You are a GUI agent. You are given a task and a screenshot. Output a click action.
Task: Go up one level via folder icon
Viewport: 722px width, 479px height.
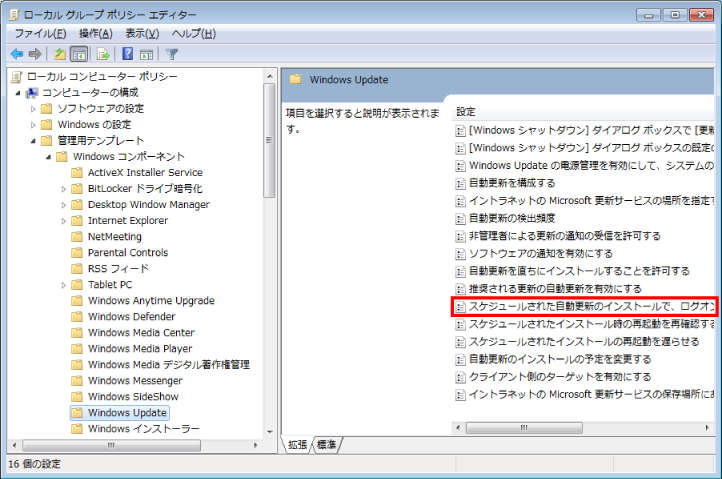click(x=60, y=54)
